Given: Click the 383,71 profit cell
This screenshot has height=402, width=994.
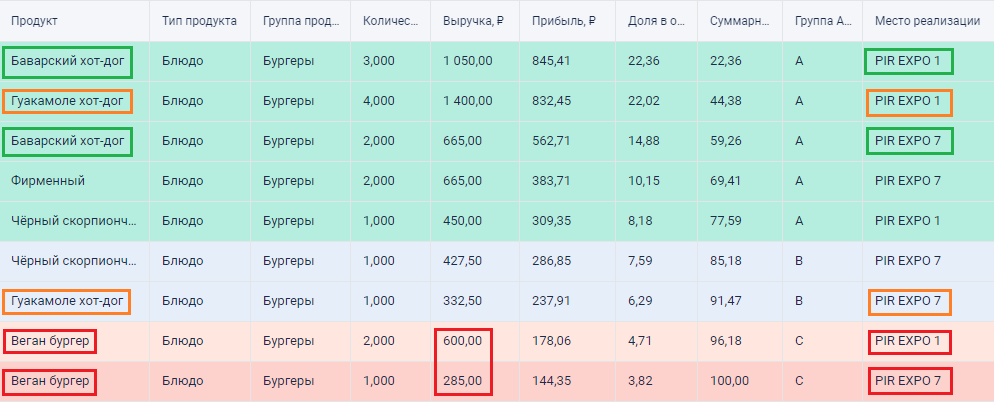Looking at the screenshot, I should (552, 181).
